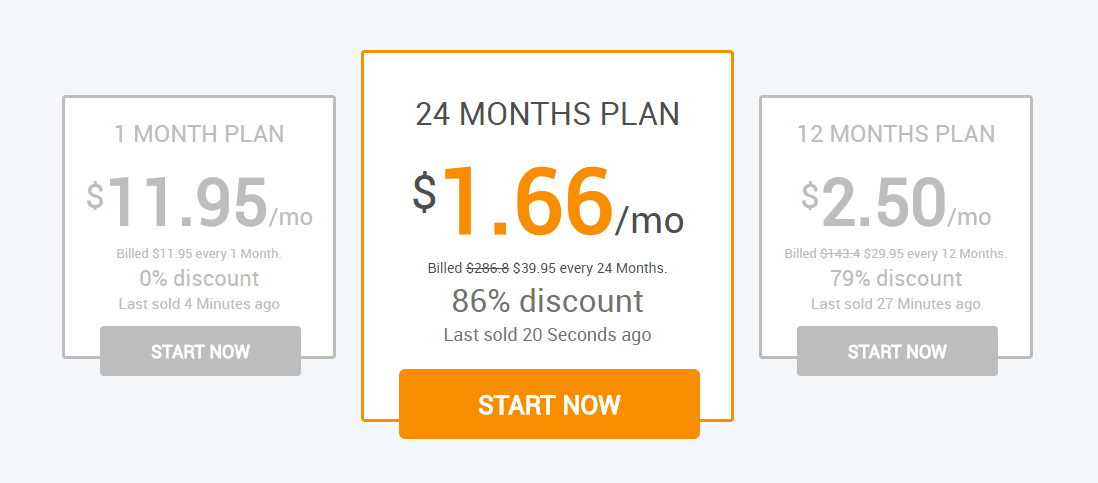1098x483 pixels.
Task: Click 'Billed $11.95 every 1 Month' text
Action: pos(200,253)
